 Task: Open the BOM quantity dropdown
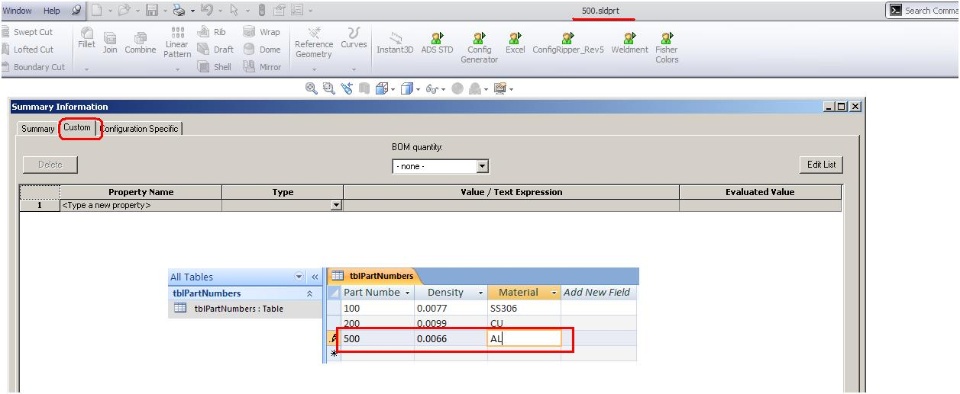pos(482,166)
